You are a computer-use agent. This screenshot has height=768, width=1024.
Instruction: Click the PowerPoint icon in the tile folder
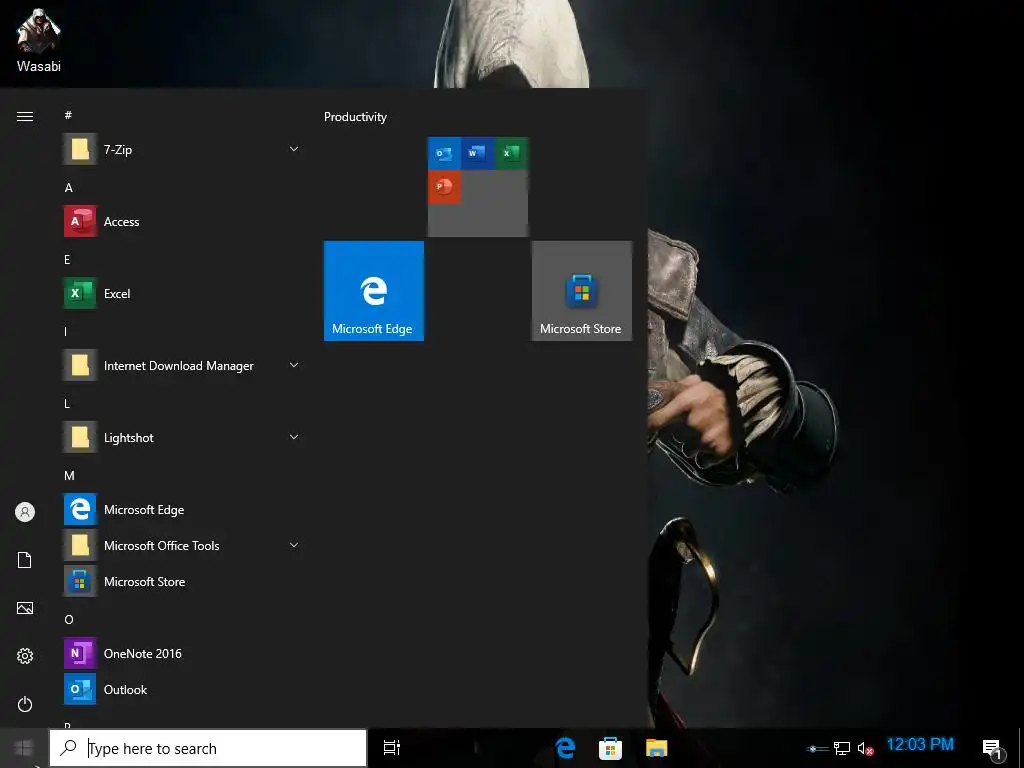[444, 187]
